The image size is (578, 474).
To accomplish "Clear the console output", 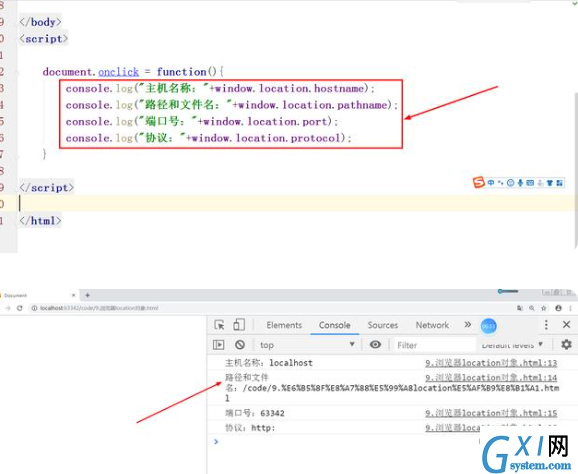I will [x=240, y=345].
